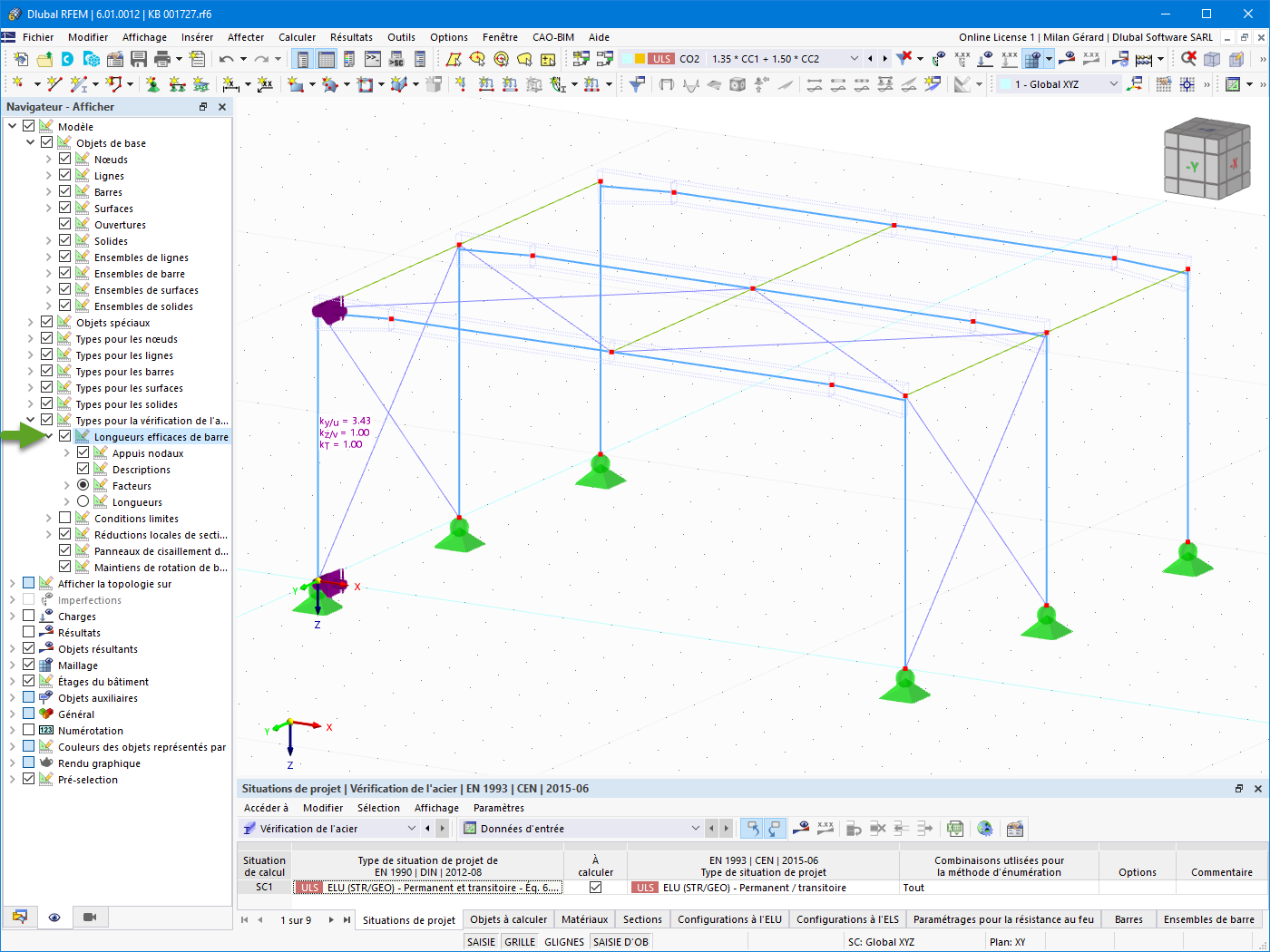1270x952 pixels.
Task: Expand the Rendu graphique tree node
Action: 13,763
